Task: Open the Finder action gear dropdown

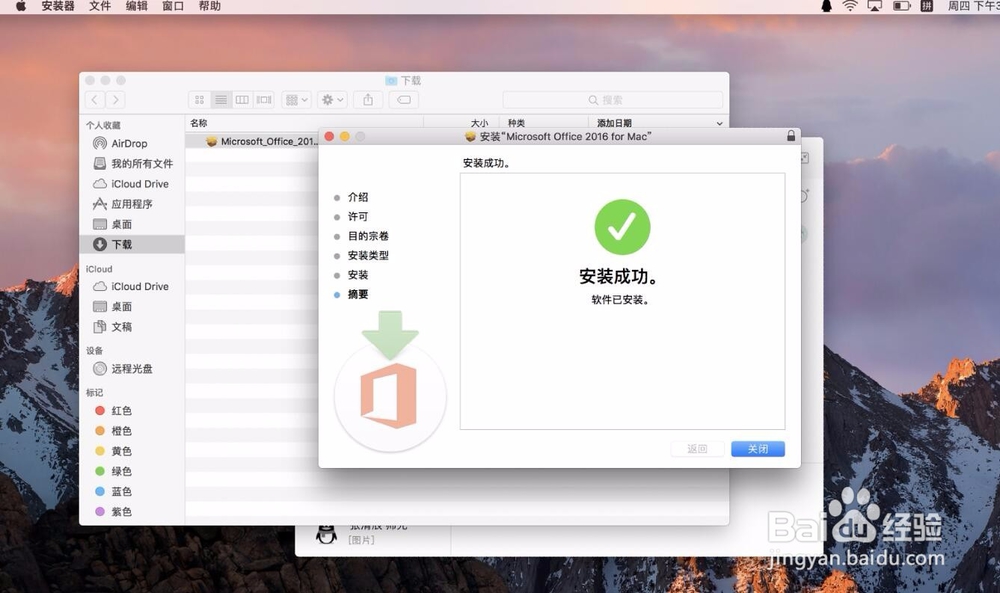Action: pos(332,99)
